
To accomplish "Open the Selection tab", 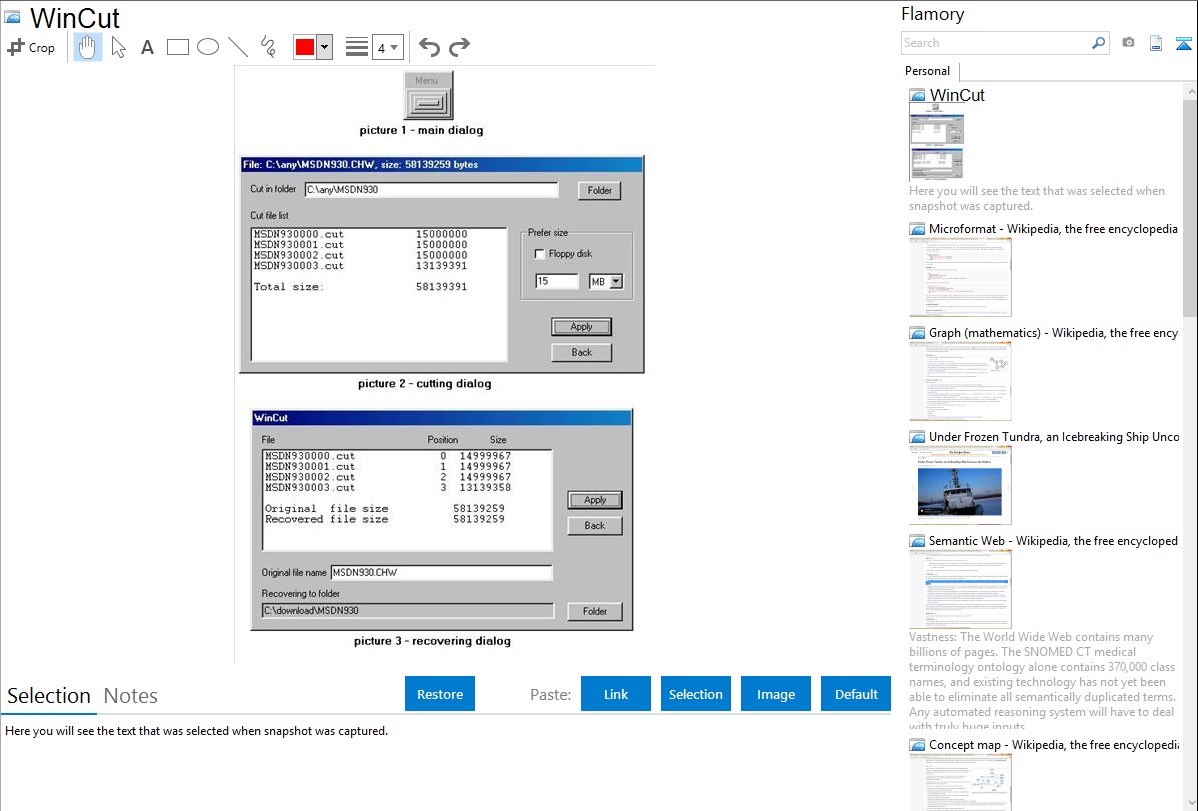I will coord(49,696).
